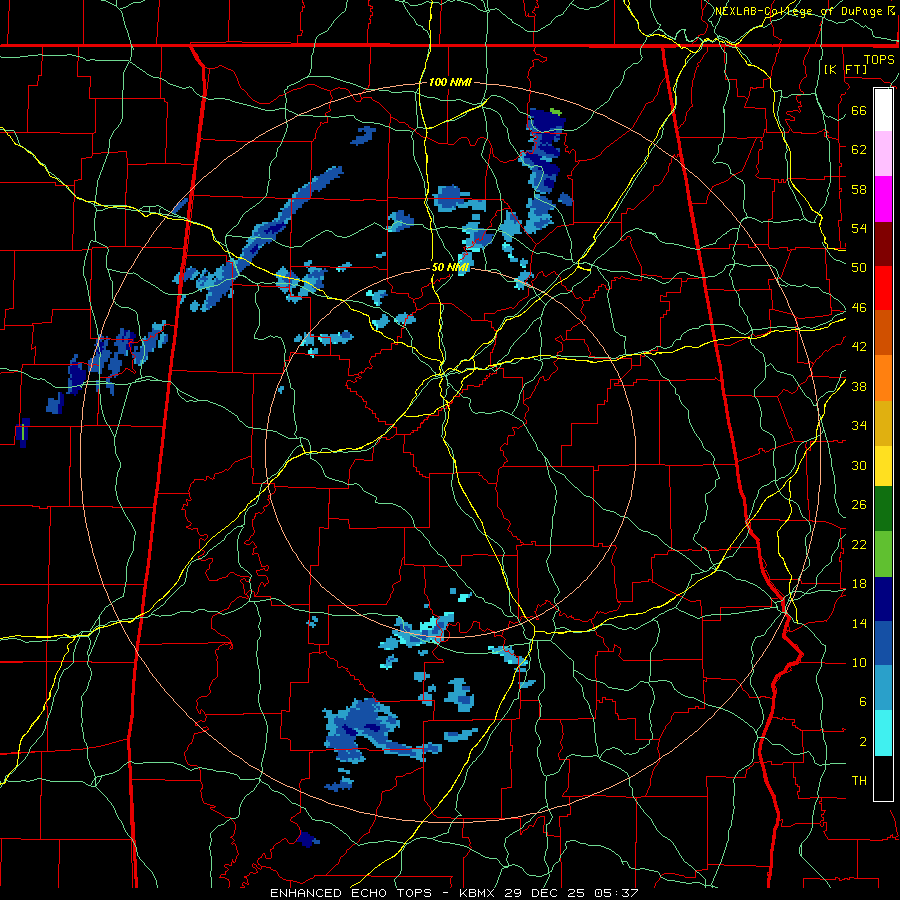Viewport: 900px width, 900px height.
Task: Click the "2" scale label
Action: [x=863, y=742]
